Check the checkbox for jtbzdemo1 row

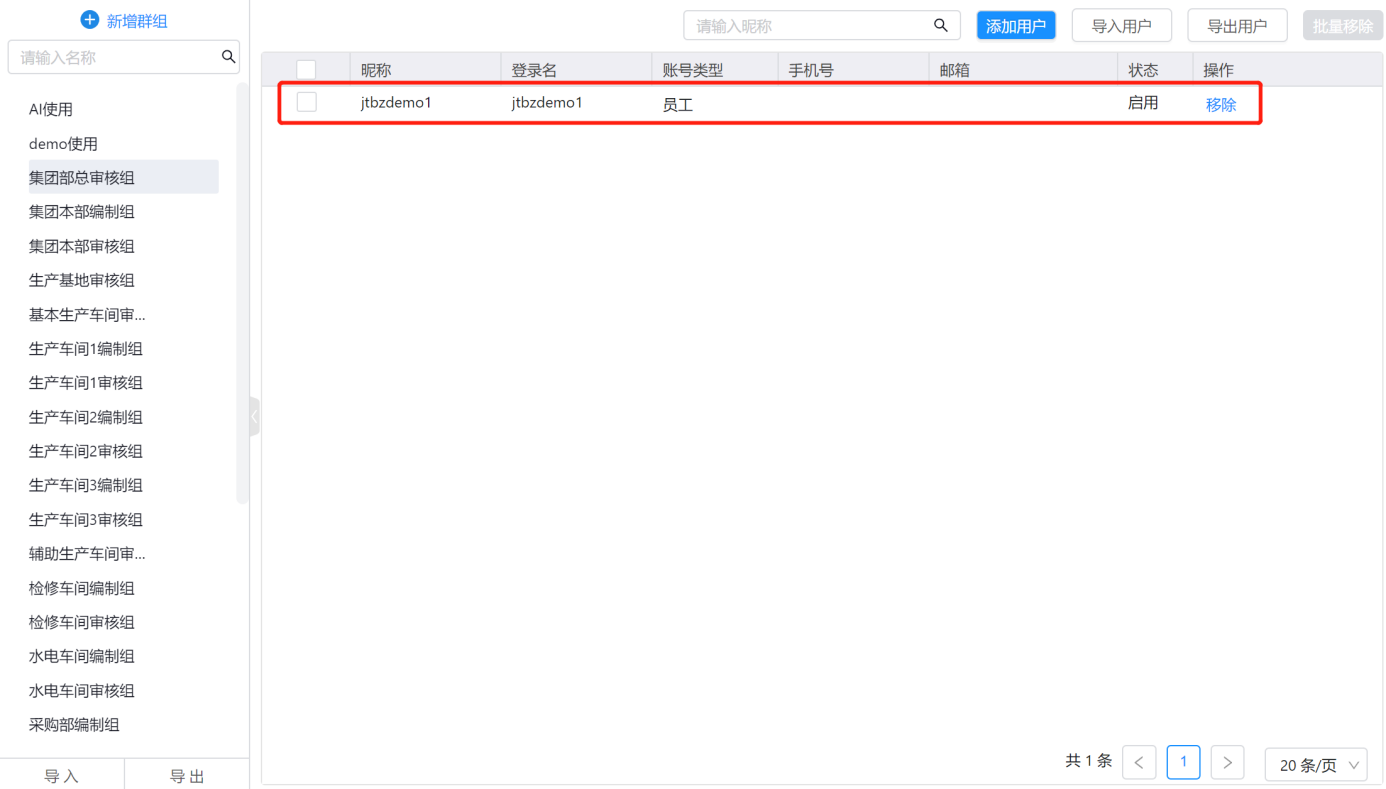306,102
